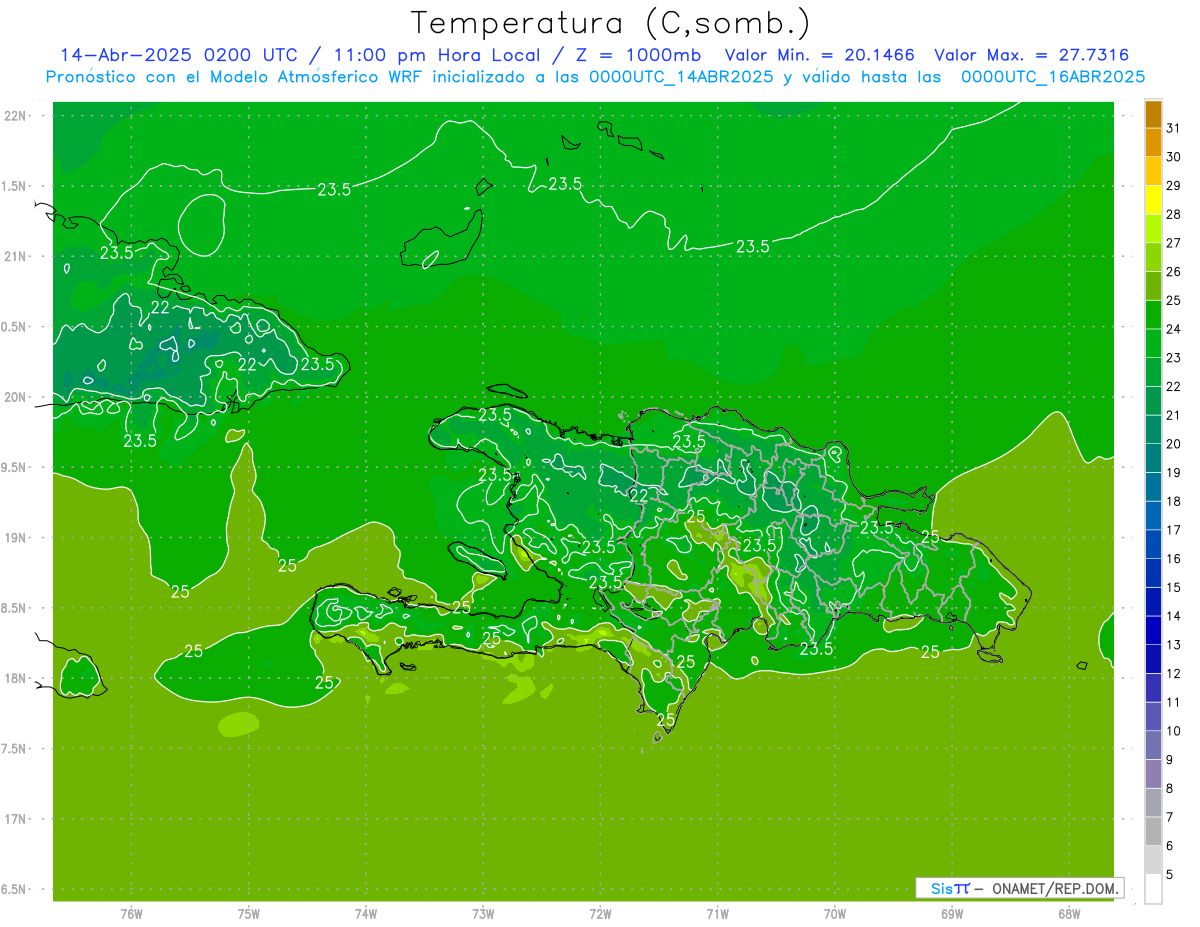Click the "0000UTC_14ABR2025" initialization time
1200x927 pixels.
tap(681, 76)
